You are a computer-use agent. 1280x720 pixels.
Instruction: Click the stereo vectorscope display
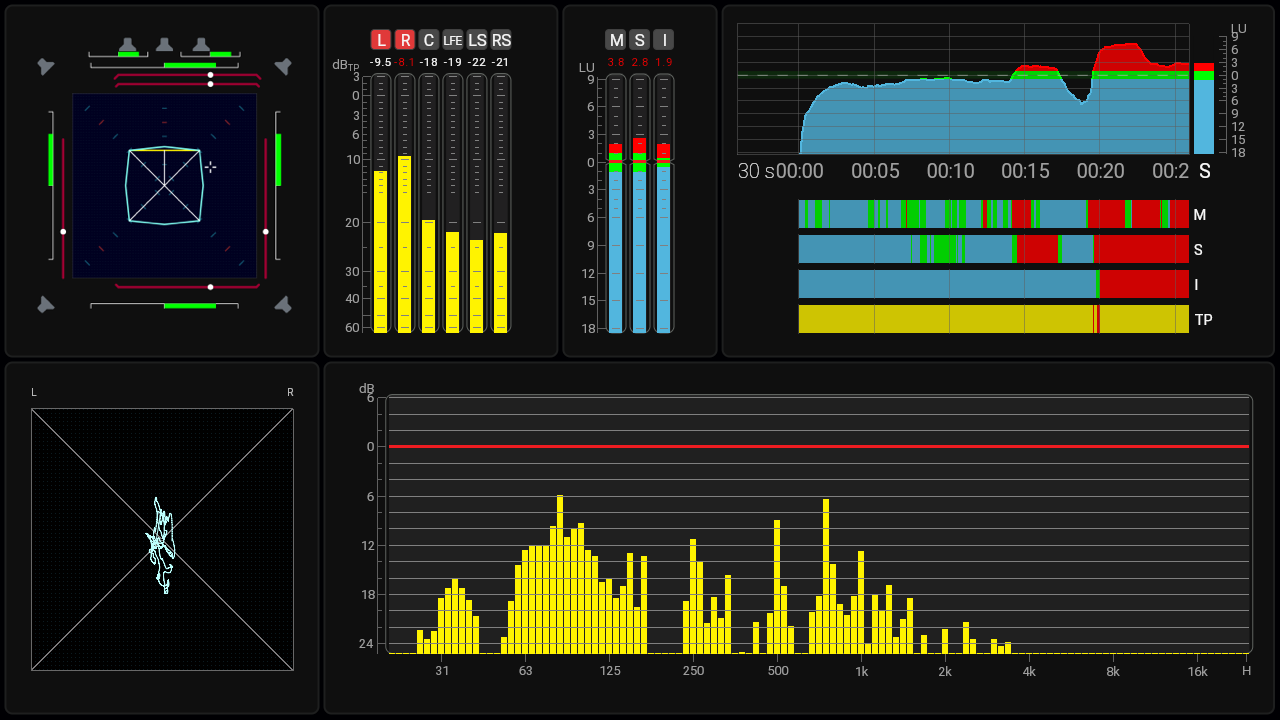tap(162, 540)
